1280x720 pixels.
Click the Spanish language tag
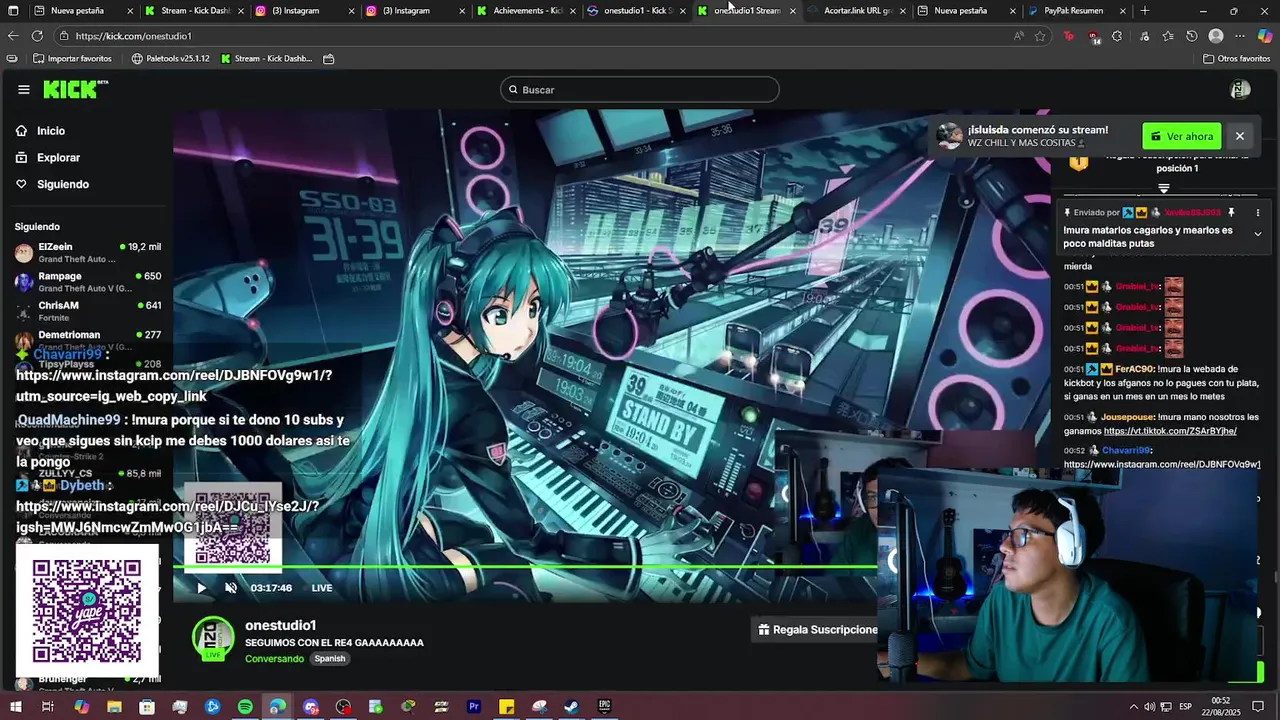(x=329, y=659)
